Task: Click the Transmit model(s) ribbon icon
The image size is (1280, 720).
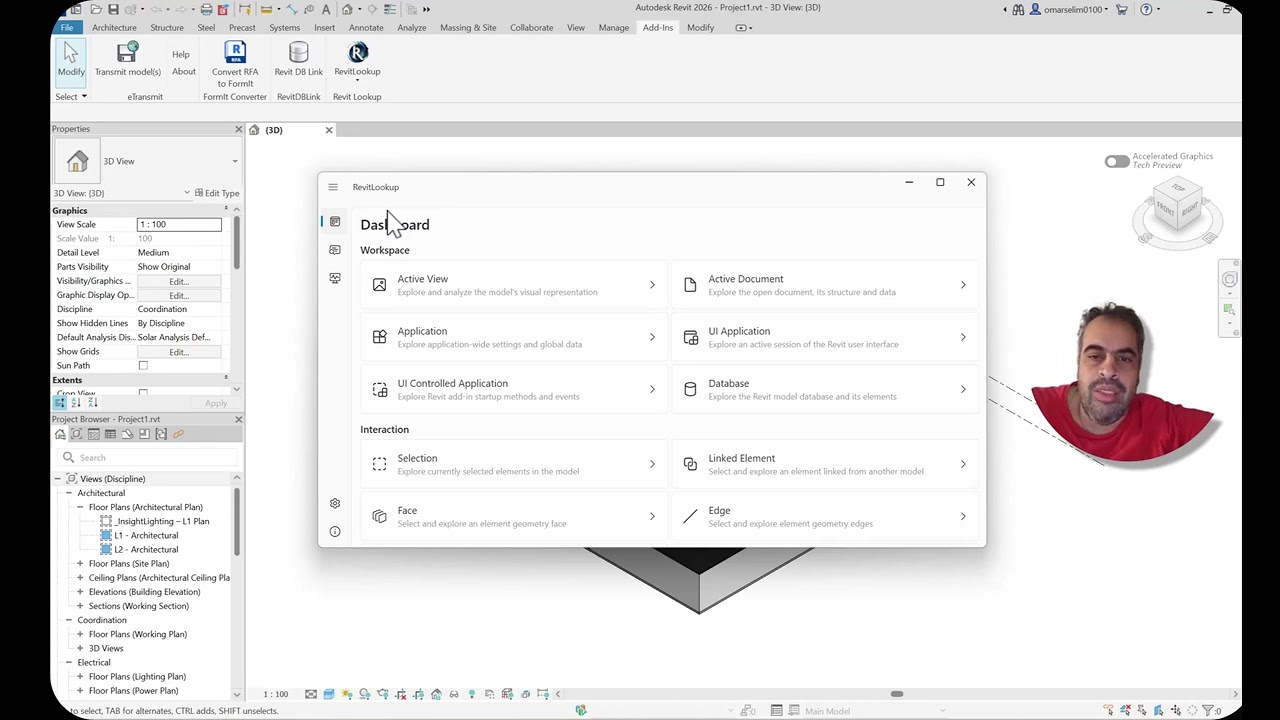Action: point(127,53)
